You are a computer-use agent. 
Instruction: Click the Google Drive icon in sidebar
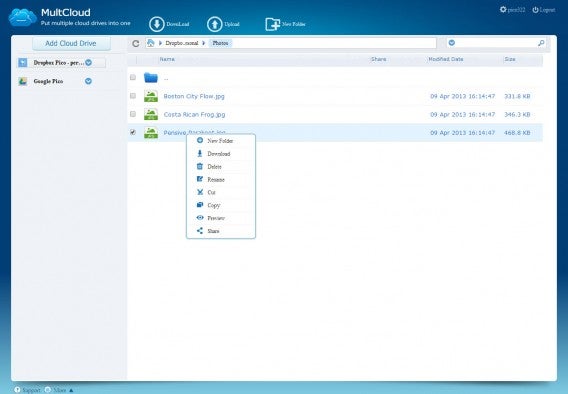tap(22, 81)
